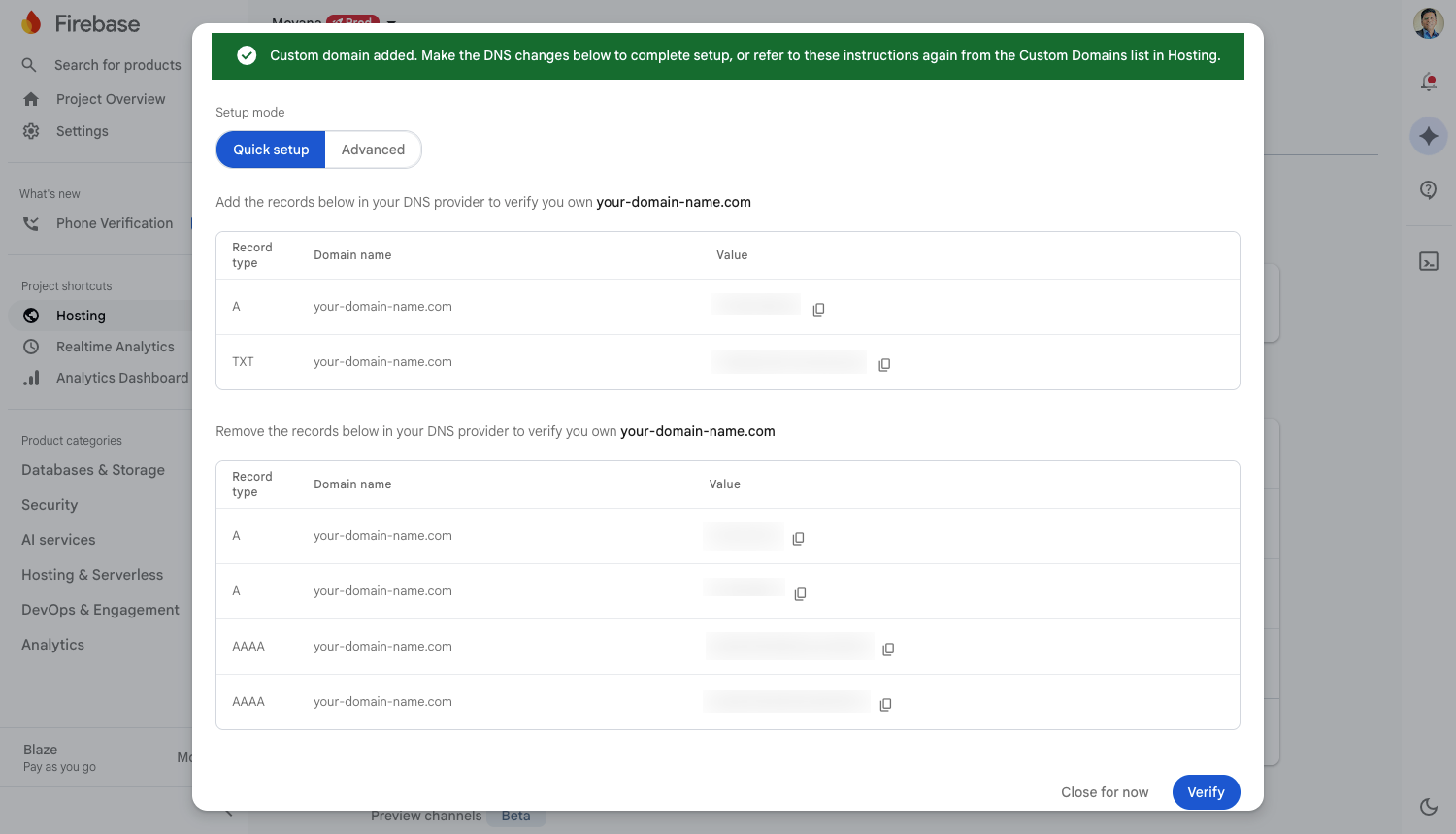Open the notifications bell
The image size is (1456, 834).
[1428, 83]
